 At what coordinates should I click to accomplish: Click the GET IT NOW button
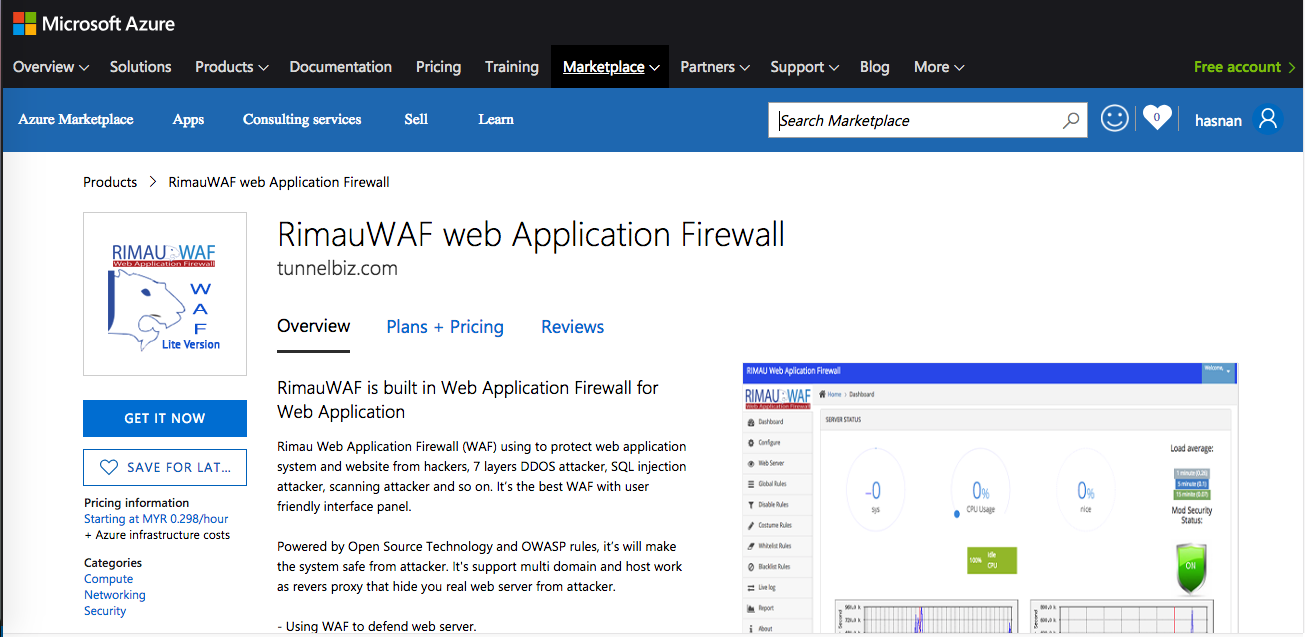[165, 418]
